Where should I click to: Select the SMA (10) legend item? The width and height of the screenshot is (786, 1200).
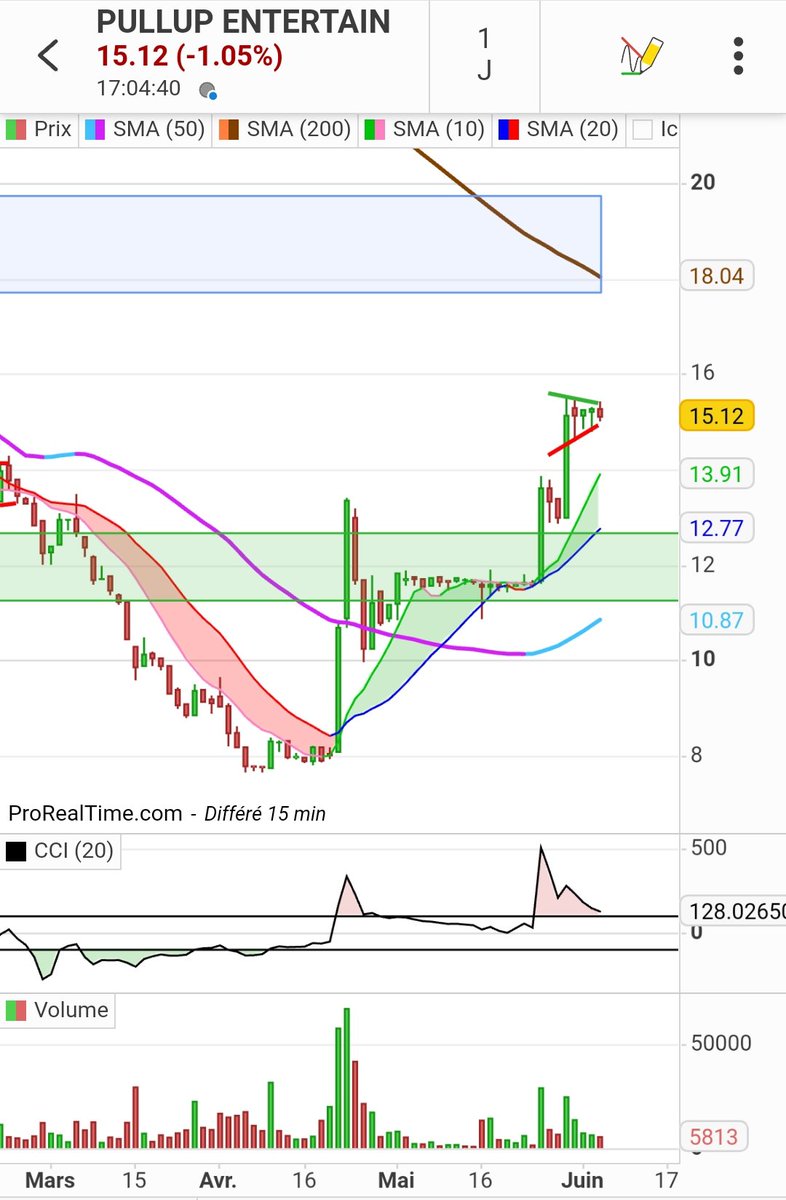click(x=425, y=129)
